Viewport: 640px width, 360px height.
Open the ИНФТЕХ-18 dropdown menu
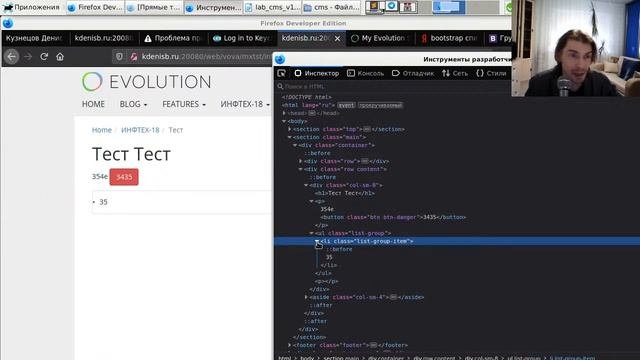(245, 104)
